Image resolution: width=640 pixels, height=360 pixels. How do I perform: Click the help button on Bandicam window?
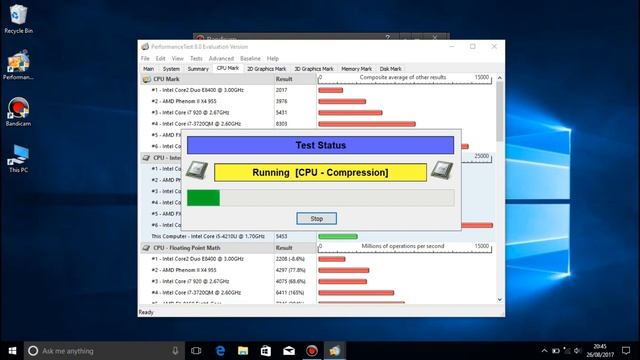[x=387, y=38]
